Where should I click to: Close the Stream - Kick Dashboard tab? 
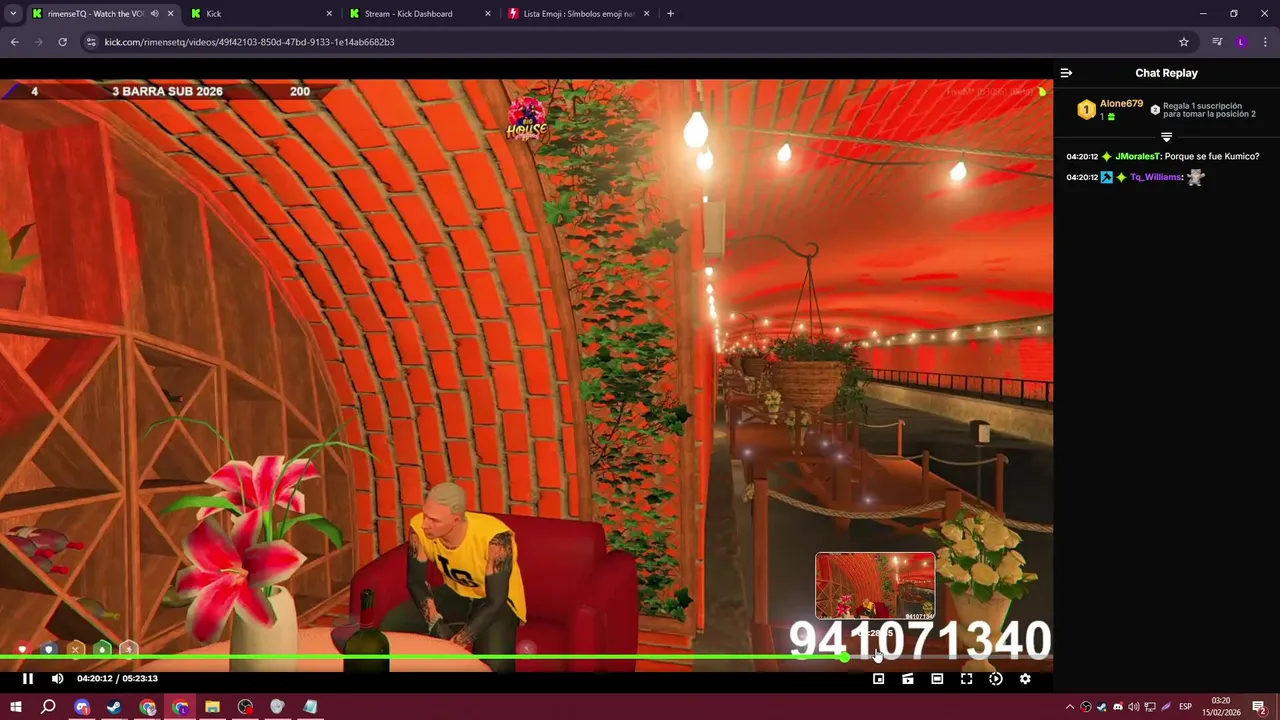pos(488,14)
